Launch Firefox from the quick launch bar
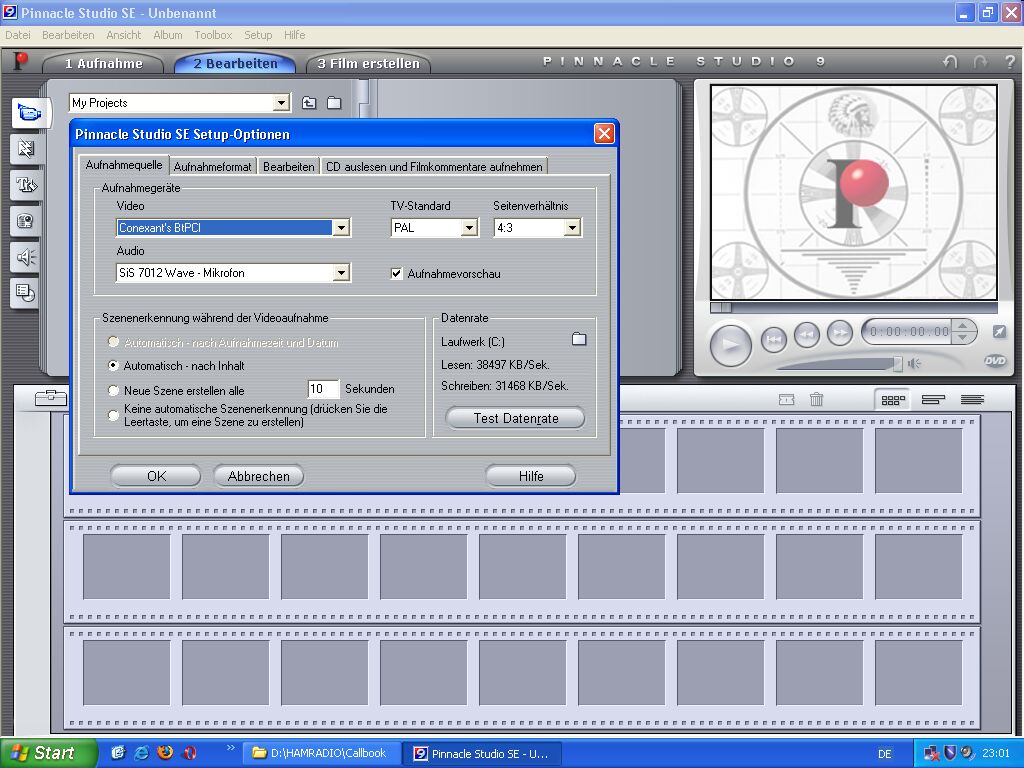The height and width of the screenshot is (768, 1024). 165,752
